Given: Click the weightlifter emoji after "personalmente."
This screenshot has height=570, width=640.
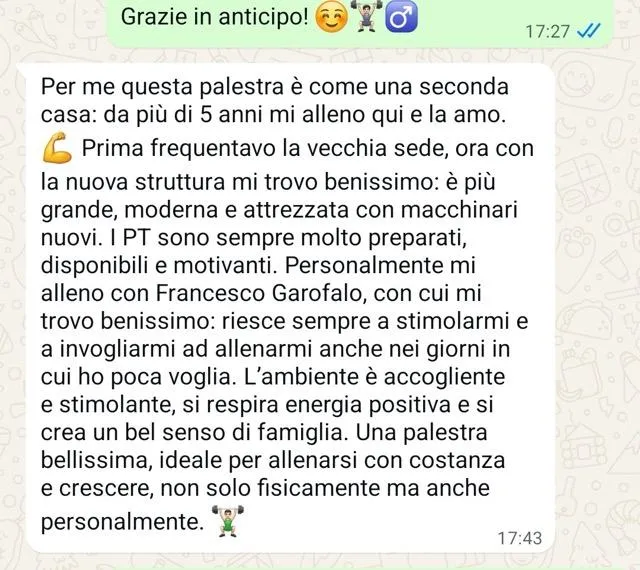Looking at the screenshot, I should click(228, 521).
